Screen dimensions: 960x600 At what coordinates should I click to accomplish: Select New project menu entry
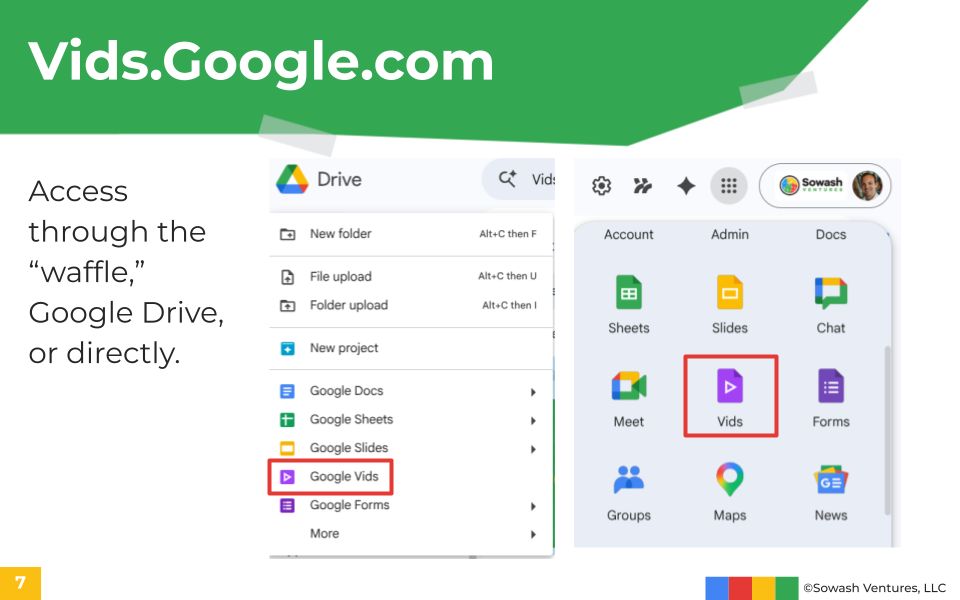pos(411,348)
